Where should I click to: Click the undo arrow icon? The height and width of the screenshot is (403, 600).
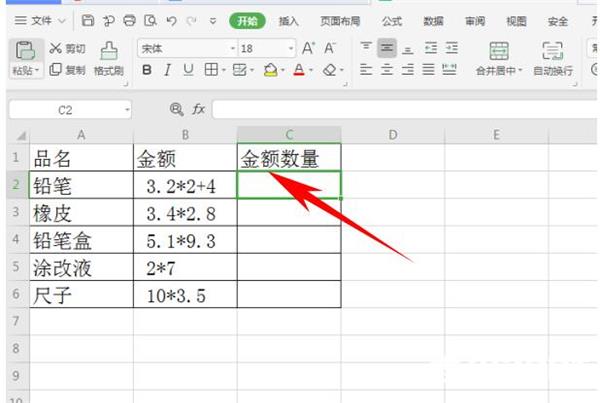[171, 21]
